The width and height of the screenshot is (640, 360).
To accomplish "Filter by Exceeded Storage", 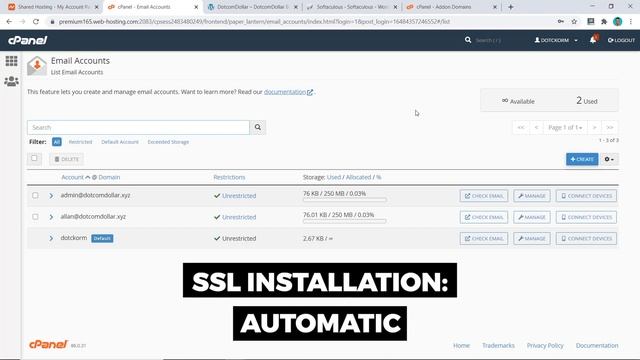I will click(x=168, y=142).
